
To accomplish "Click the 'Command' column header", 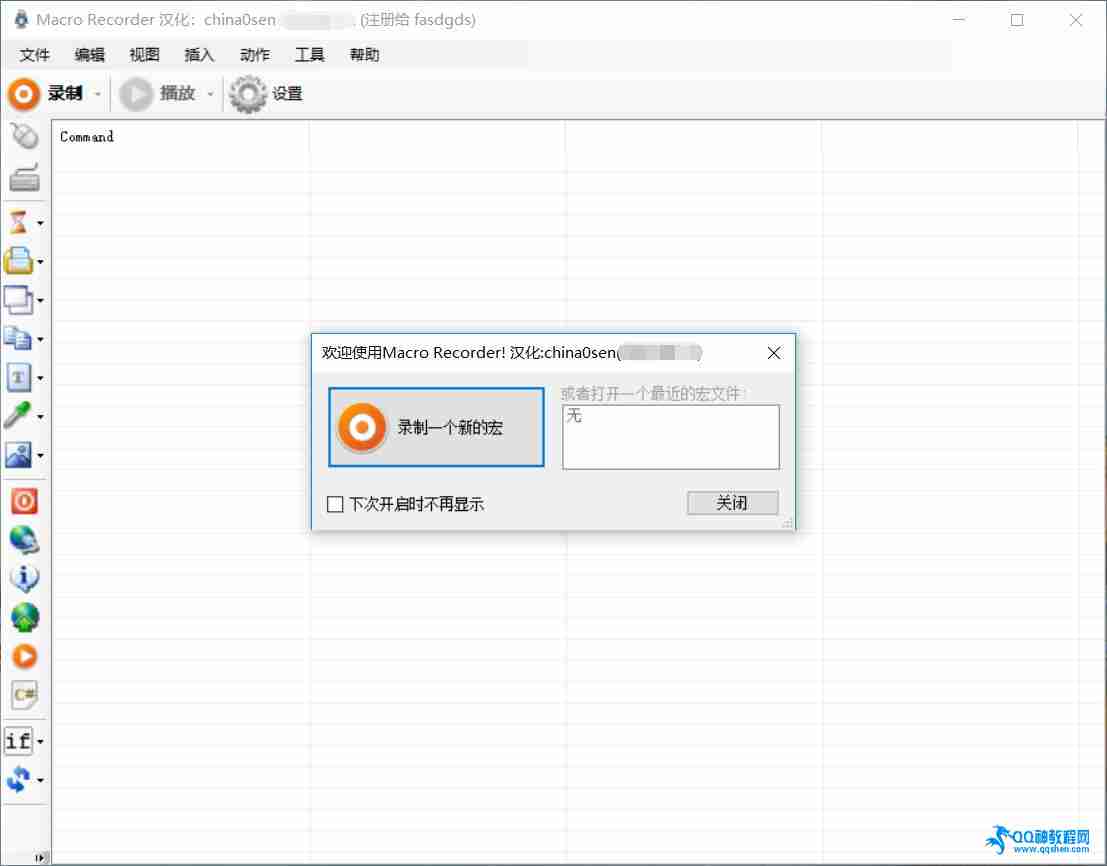I will click(x=86, y=137).
